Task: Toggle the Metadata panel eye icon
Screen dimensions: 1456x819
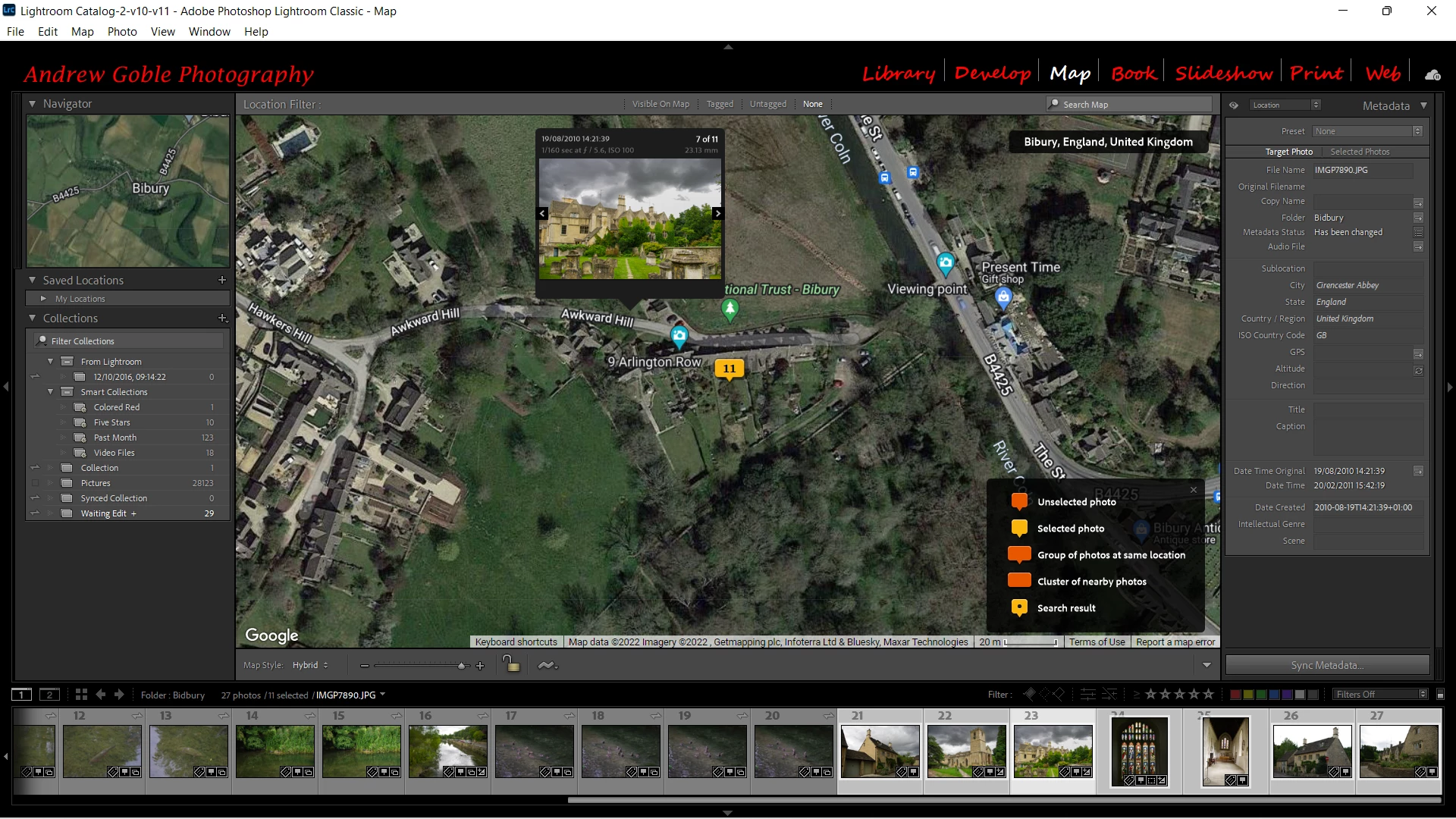Action: 1234,105
